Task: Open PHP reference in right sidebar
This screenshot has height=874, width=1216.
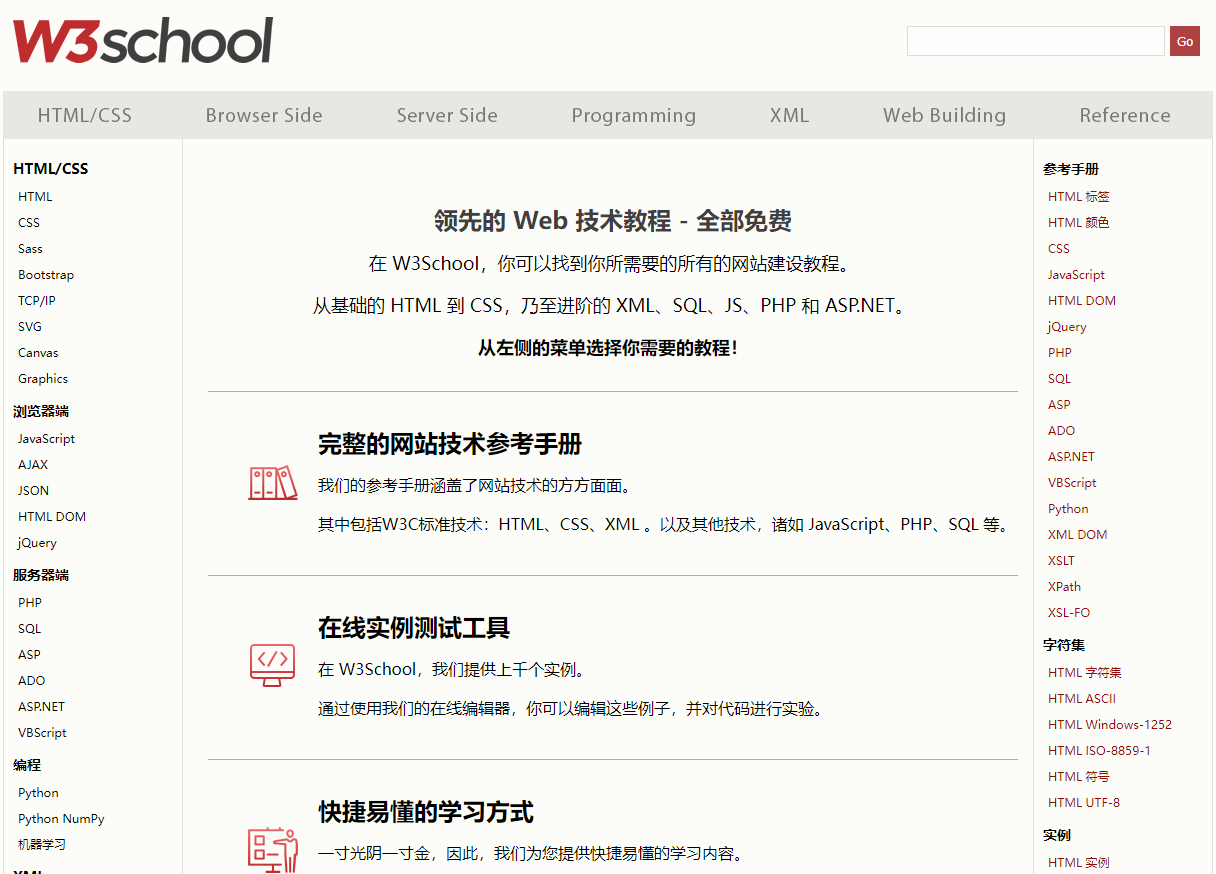Action: [x=1060, y=353]
